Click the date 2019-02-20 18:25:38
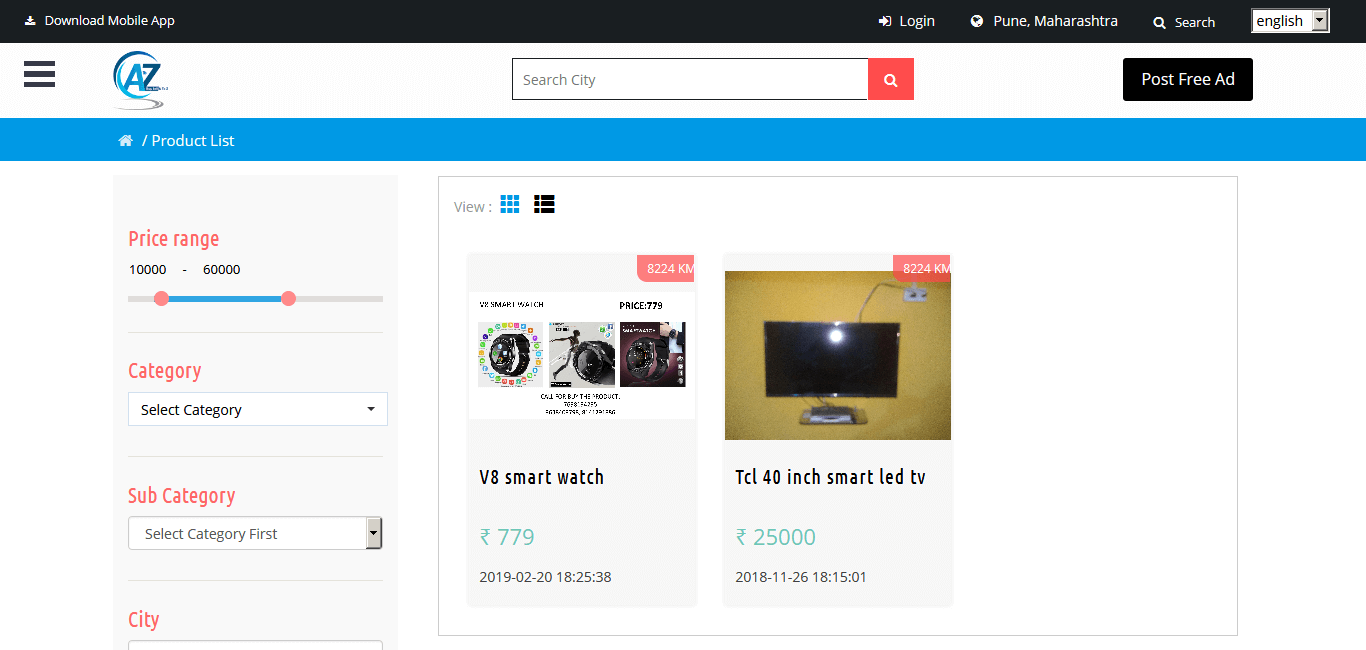Screen dimensions: 1366x650 tap(545, 577)
